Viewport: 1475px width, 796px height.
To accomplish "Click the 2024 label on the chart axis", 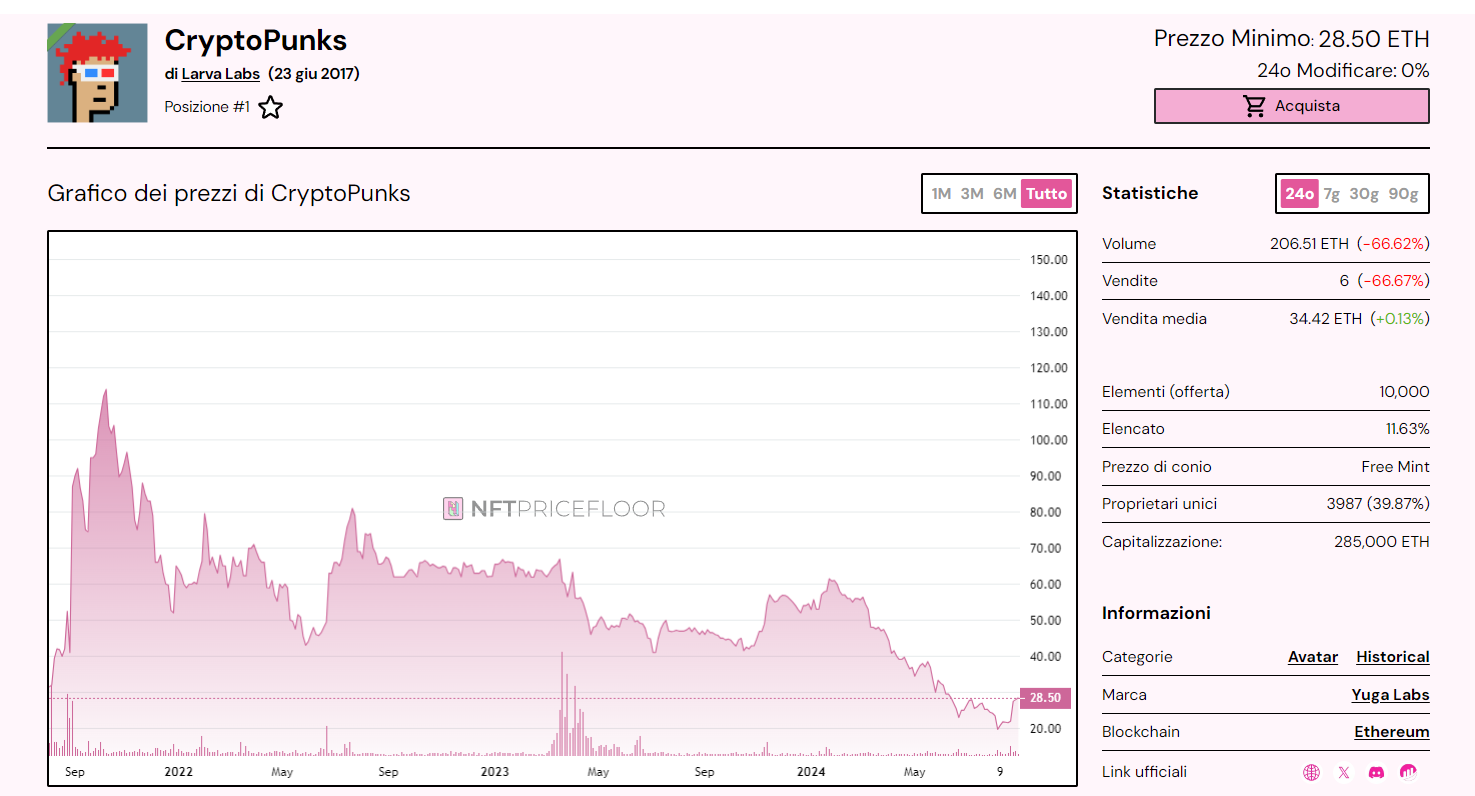I will pyautogui.click(x=811, y=772).
